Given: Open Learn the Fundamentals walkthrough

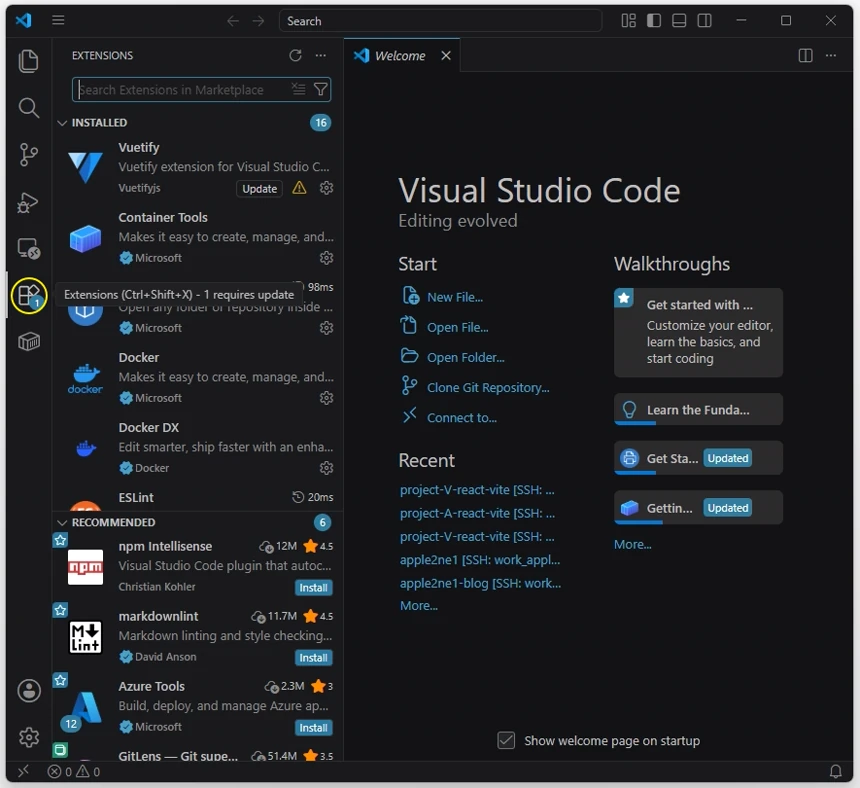Looking at the screenshot, I should point(698,410).
